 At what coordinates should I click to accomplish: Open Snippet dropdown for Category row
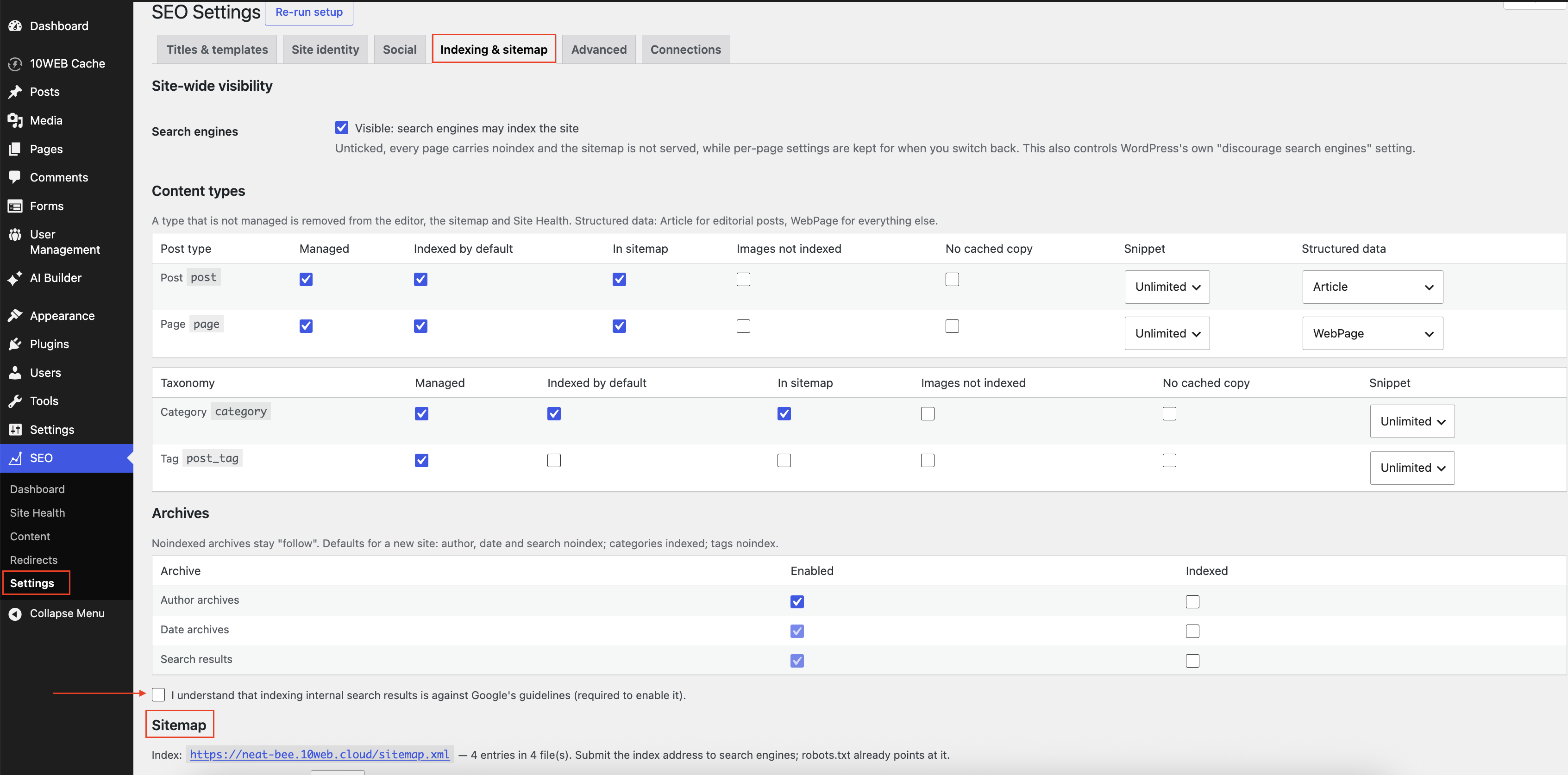point(1412,421)
